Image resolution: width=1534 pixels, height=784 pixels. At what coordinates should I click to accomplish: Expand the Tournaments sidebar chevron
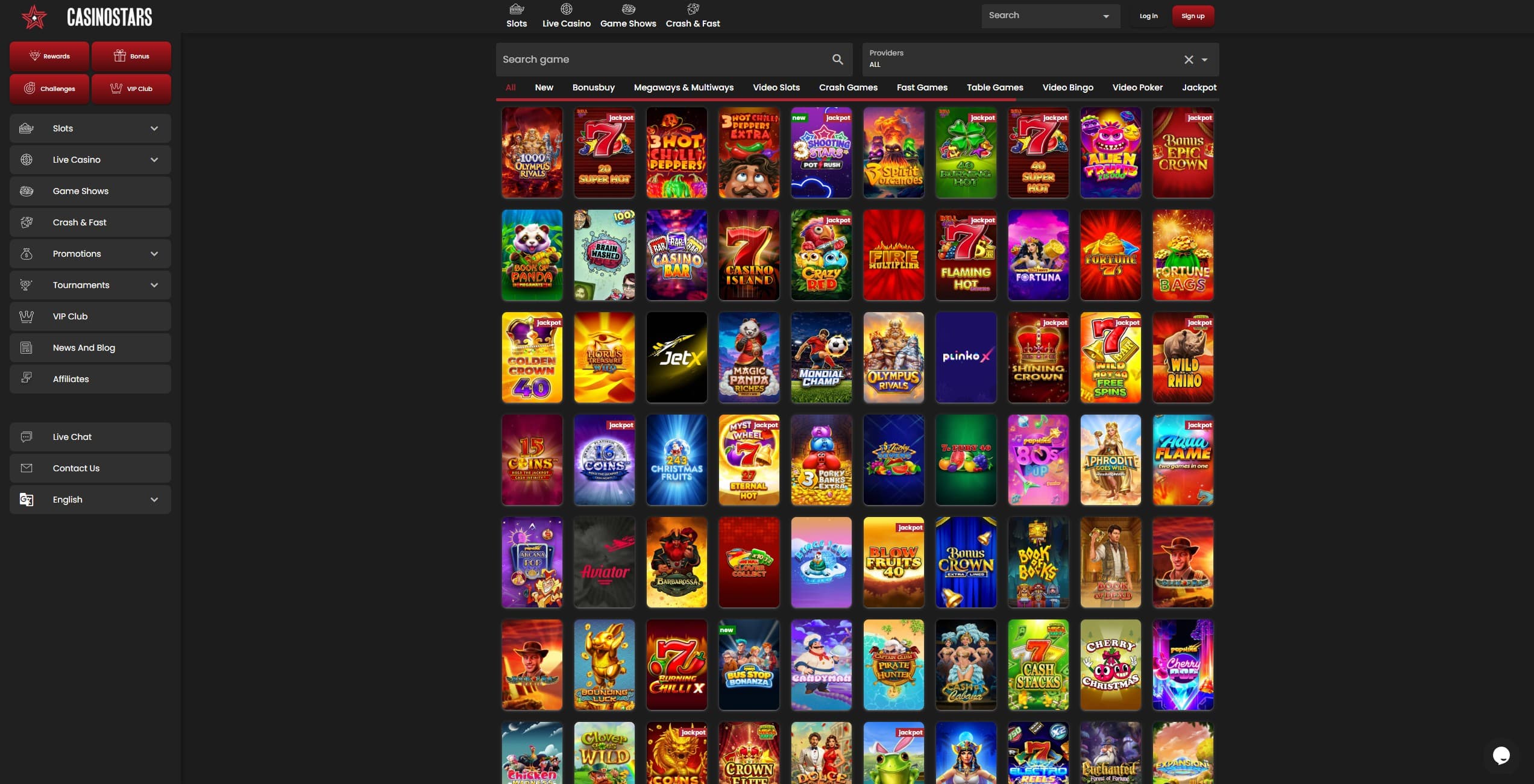coord(154,285)
